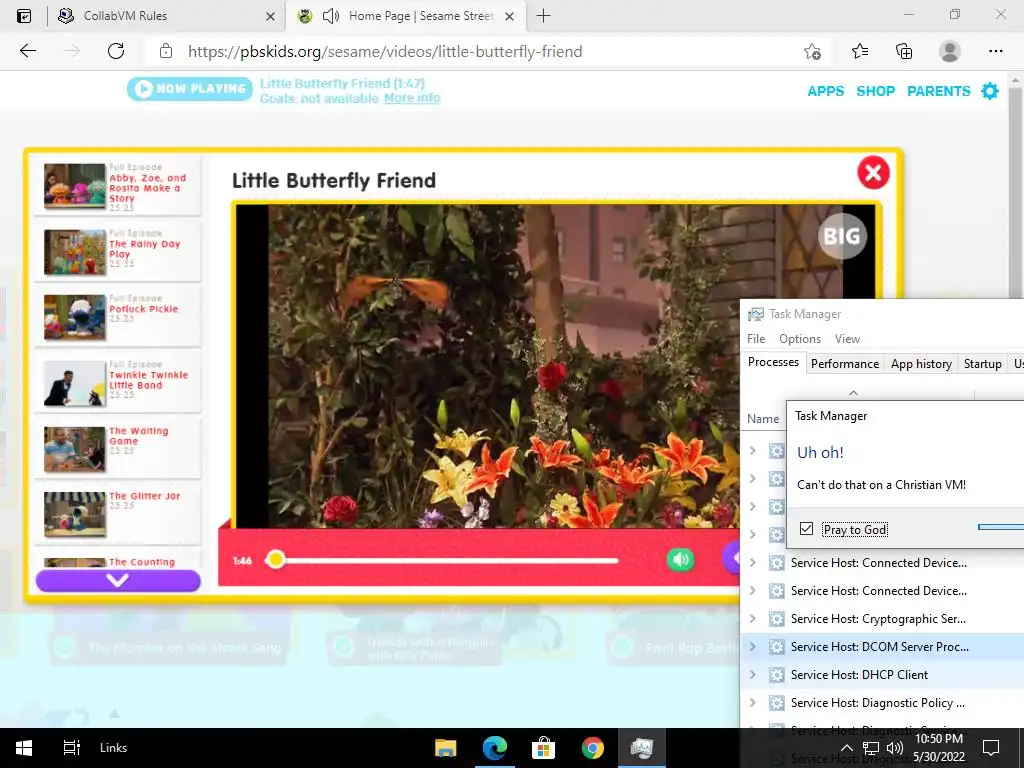
Task: Select The Rainy Day Play episode
Action: pos(118,252)
